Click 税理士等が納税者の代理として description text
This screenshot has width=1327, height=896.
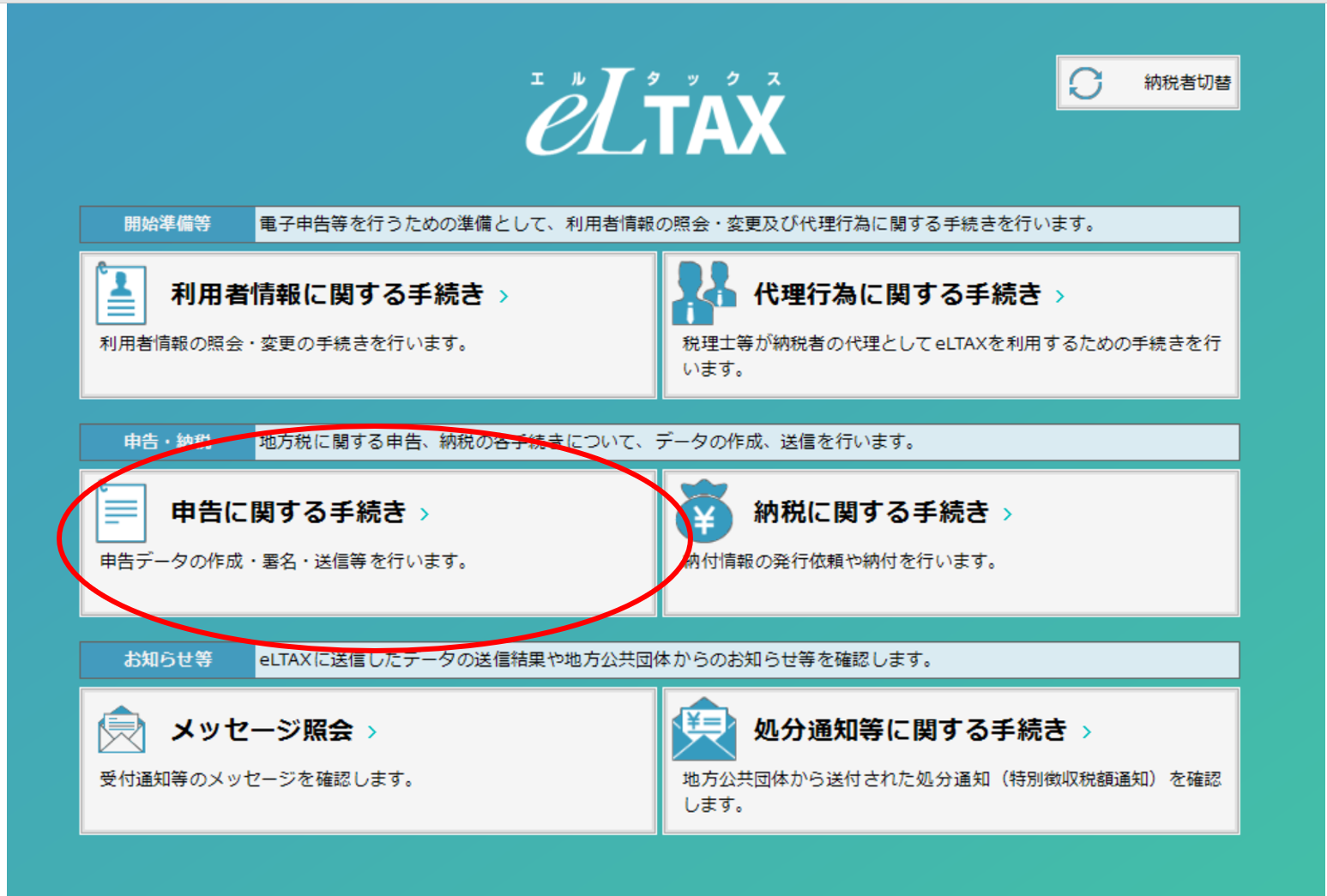tap(951, 356)
